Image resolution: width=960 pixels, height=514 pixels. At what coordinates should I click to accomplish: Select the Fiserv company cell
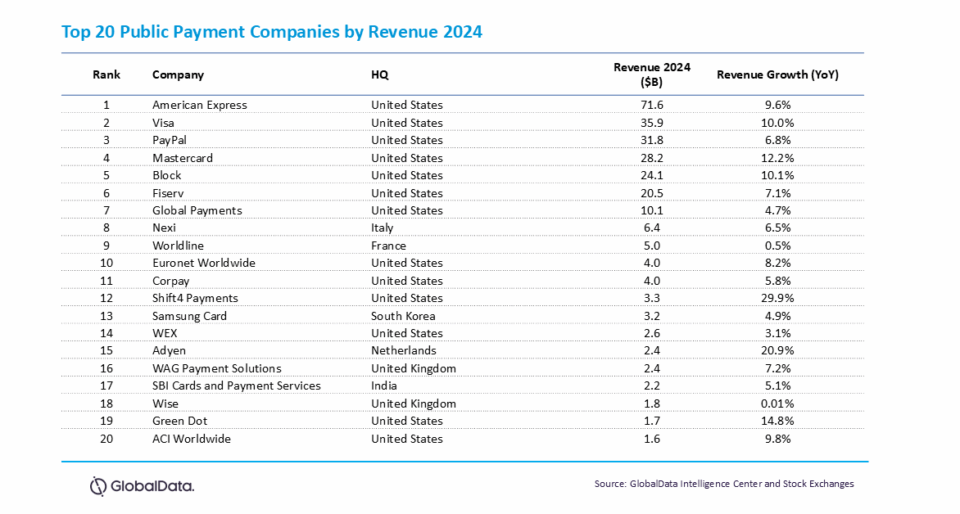click(x=168, y=193)
